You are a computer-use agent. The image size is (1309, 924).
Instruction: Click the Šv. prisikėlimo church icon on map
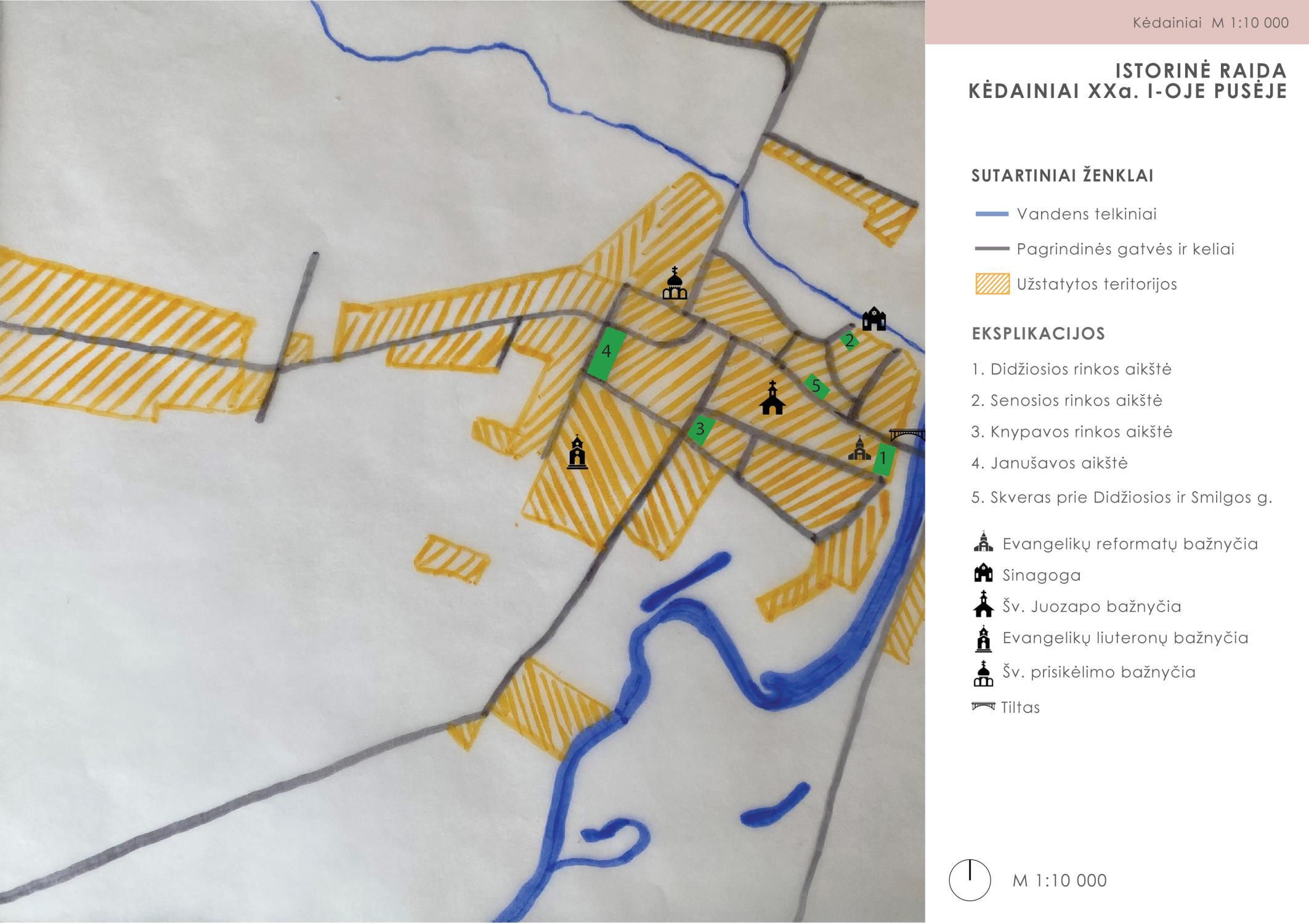(x=675, y=283)
